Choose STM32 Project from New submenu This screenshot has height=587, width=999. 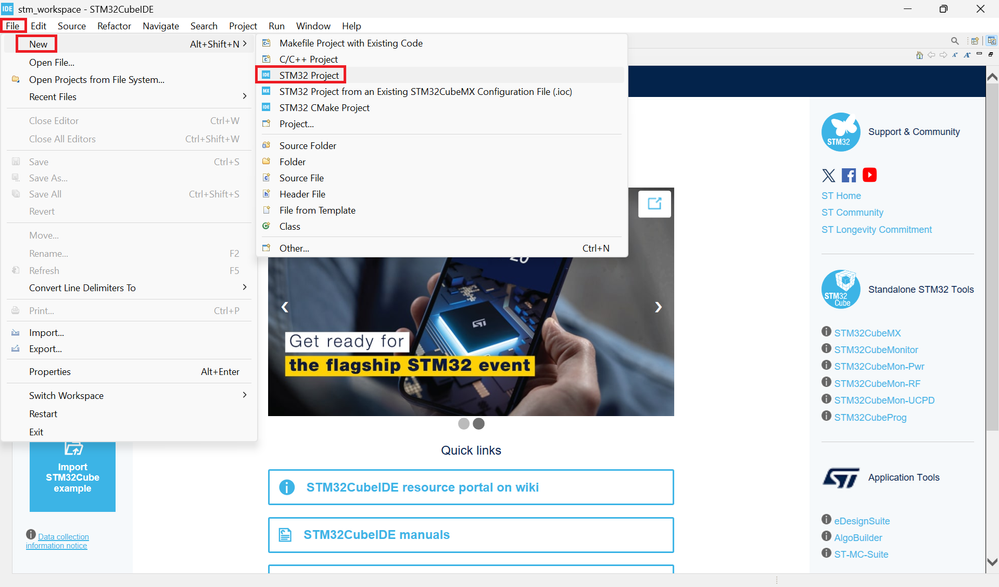[x=442, y=75]
